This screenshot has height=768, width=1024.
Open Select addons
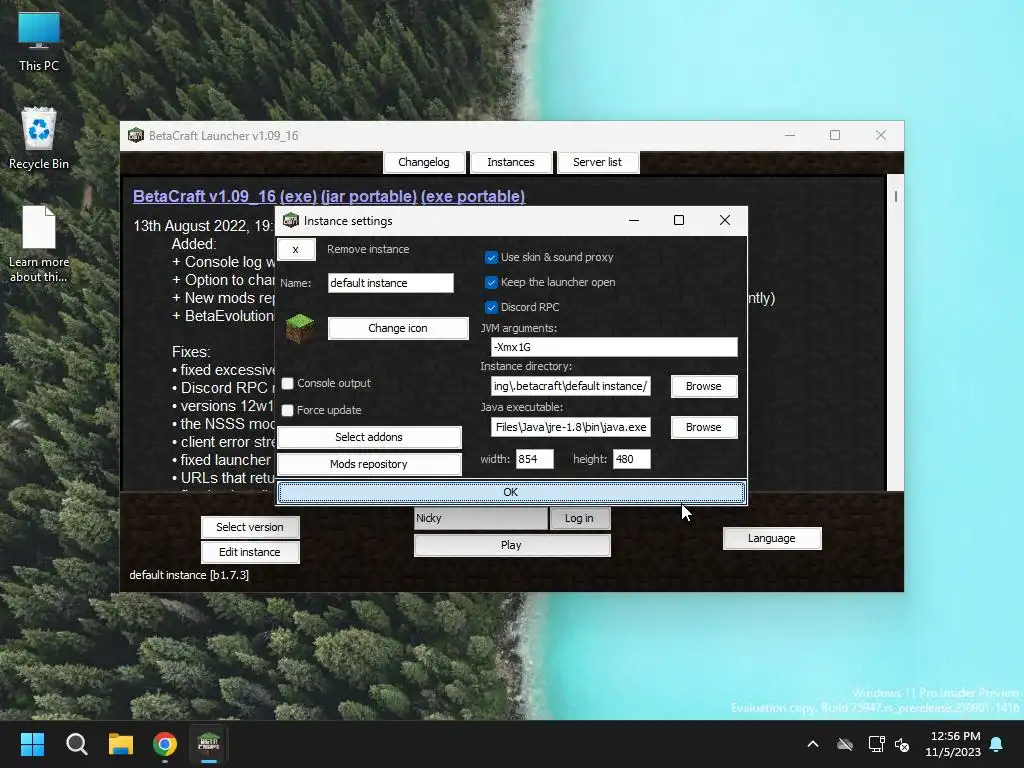point(369,437)
